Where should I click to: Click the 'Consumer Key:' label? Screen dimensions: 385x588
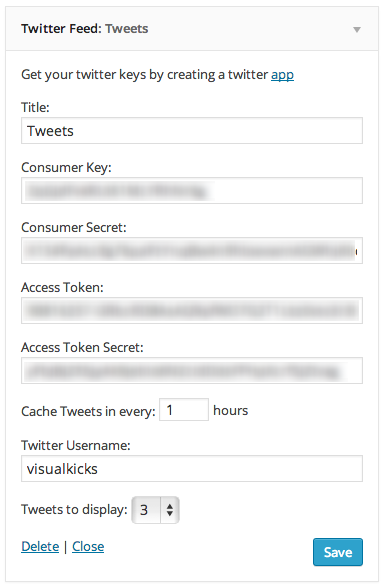(66, 167)
